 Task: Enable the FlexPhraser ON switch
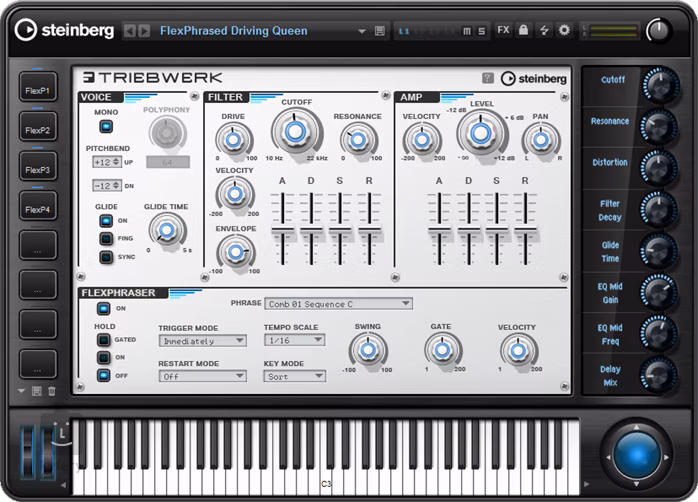pyautogui.click(x=105, y=308)
